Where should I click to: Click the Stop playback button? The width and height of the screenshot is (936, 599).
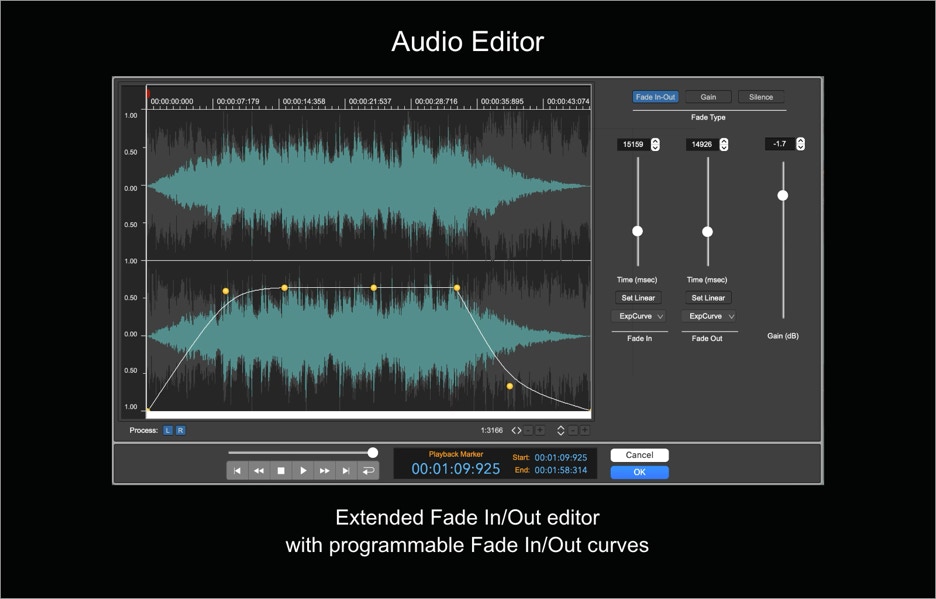[x=281, y=470]
